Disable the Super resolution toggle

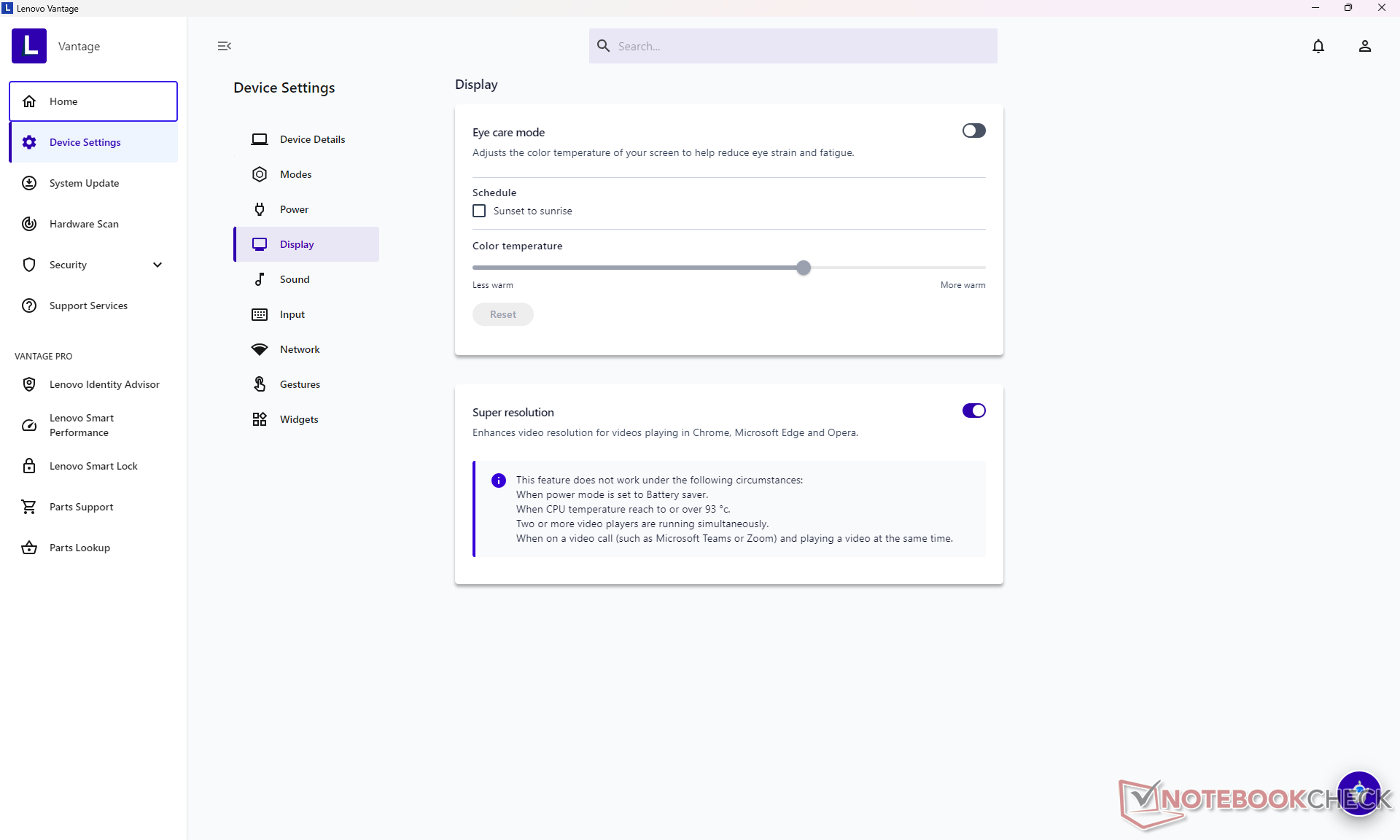pyautogui.click(x=973, y=411)
